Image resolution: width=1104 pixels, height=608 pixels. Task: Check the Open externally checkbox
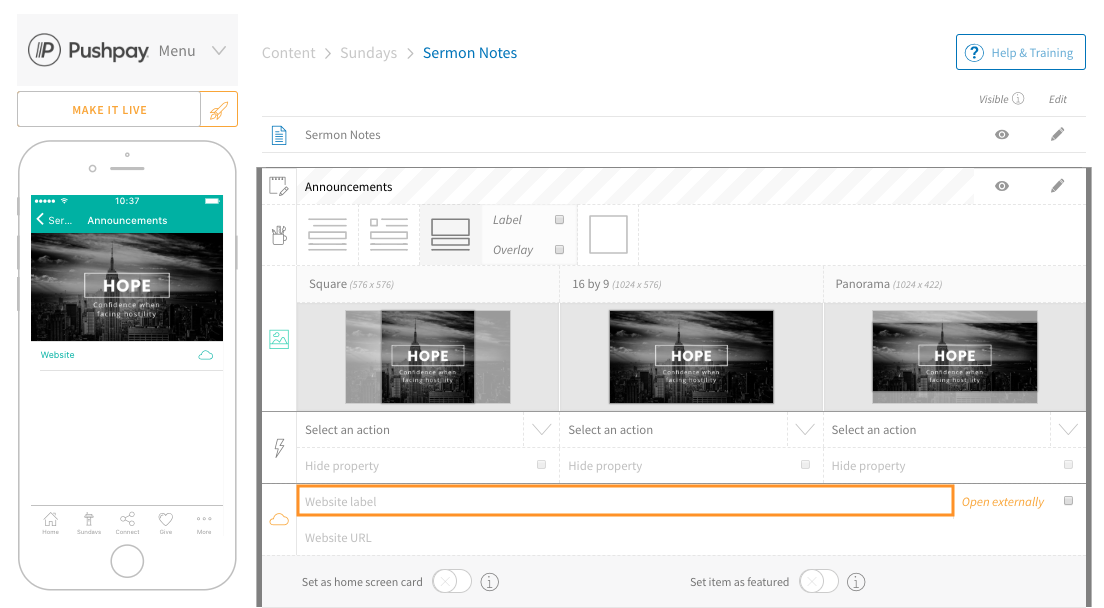[1068, 501]
